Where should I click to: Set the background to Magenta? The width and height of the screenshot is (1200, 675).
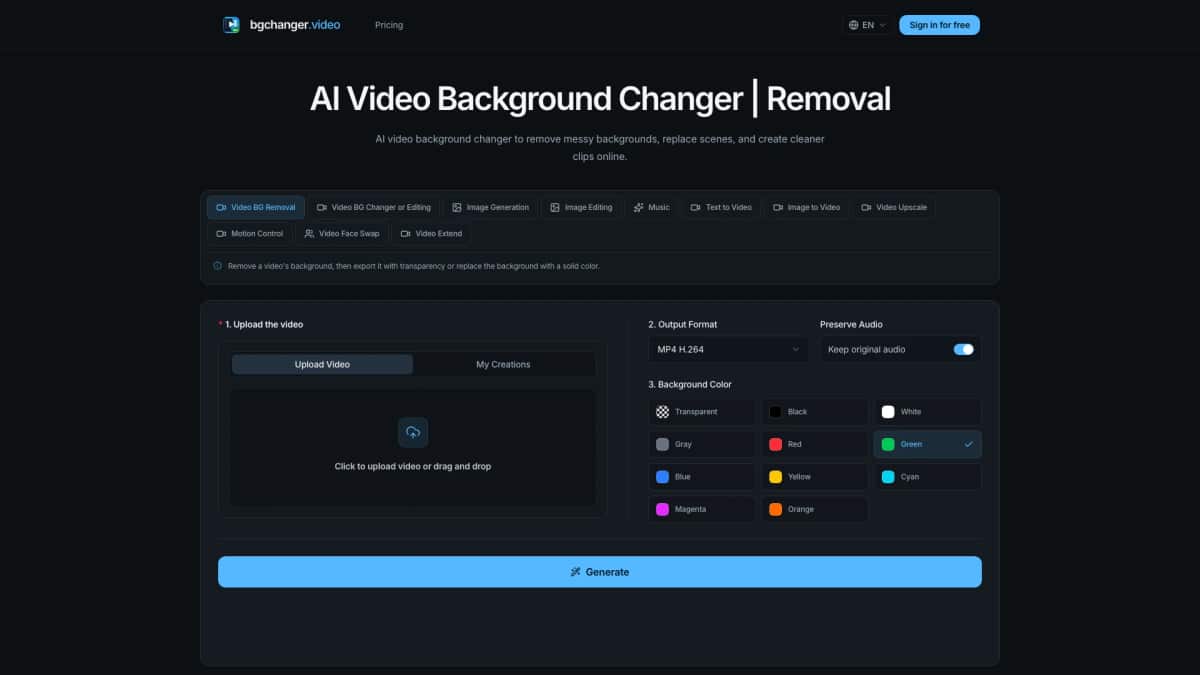click(x=702, y=509)
